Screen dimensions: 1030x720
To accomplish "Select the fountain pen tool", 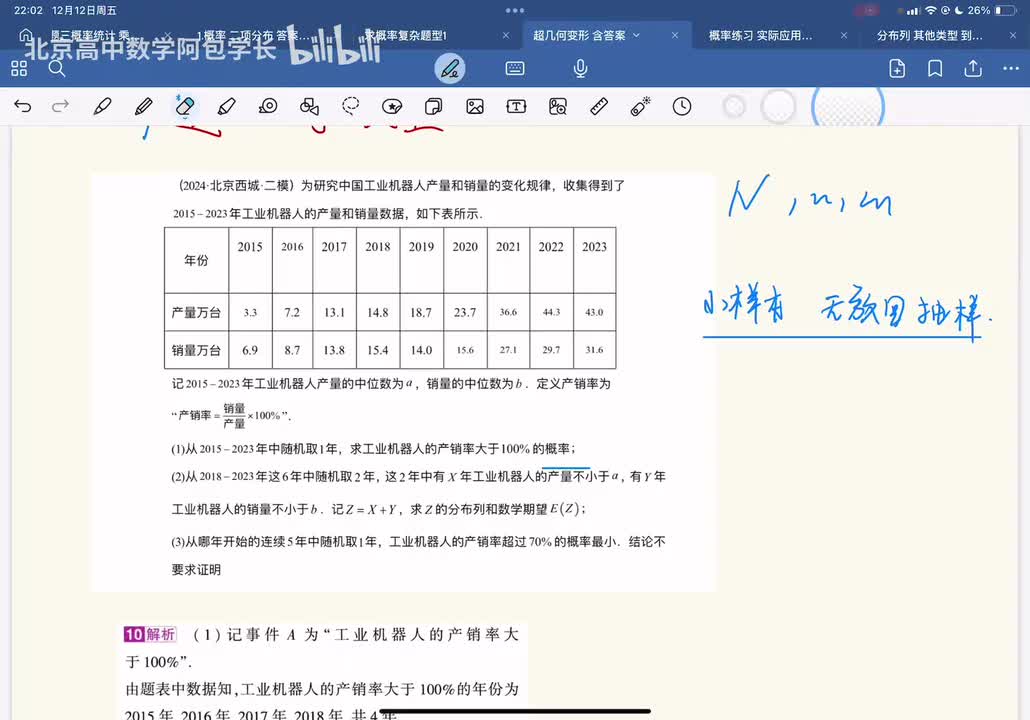I will 102,106.
